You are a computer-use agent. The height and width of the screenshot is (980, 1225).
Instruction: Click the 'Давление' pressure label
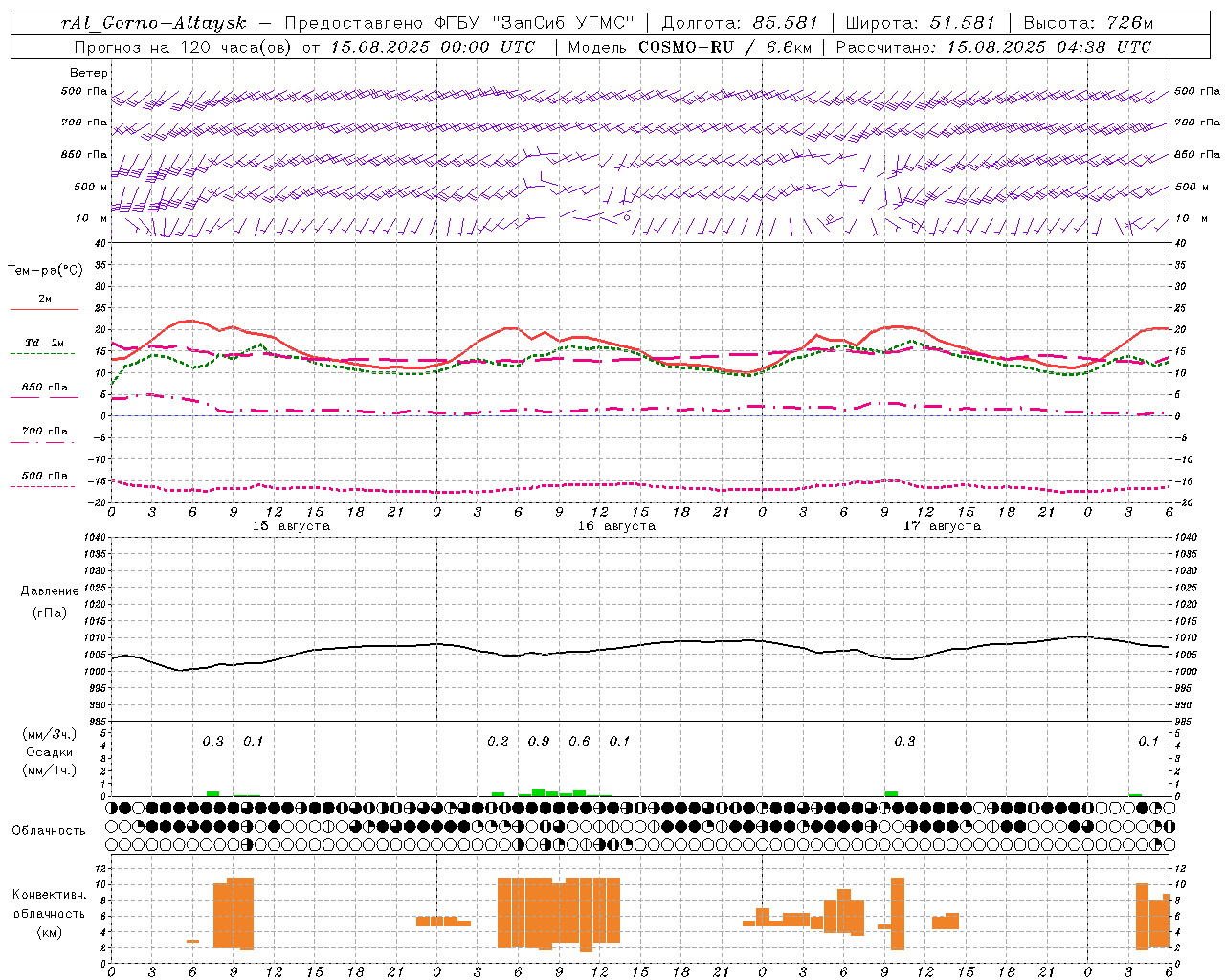click(50, 591)
